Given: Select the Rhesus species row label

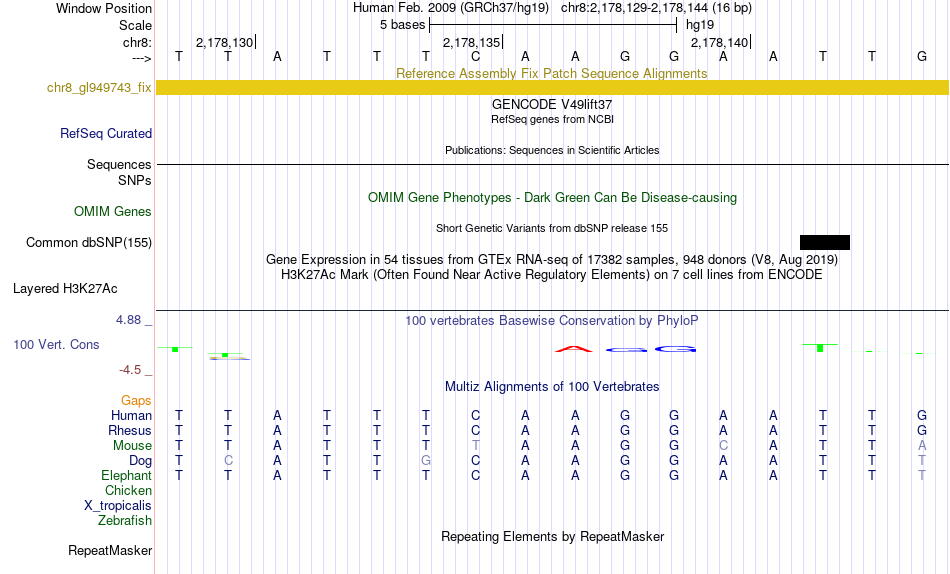Looking at the screenshot, I should (130, 430).
